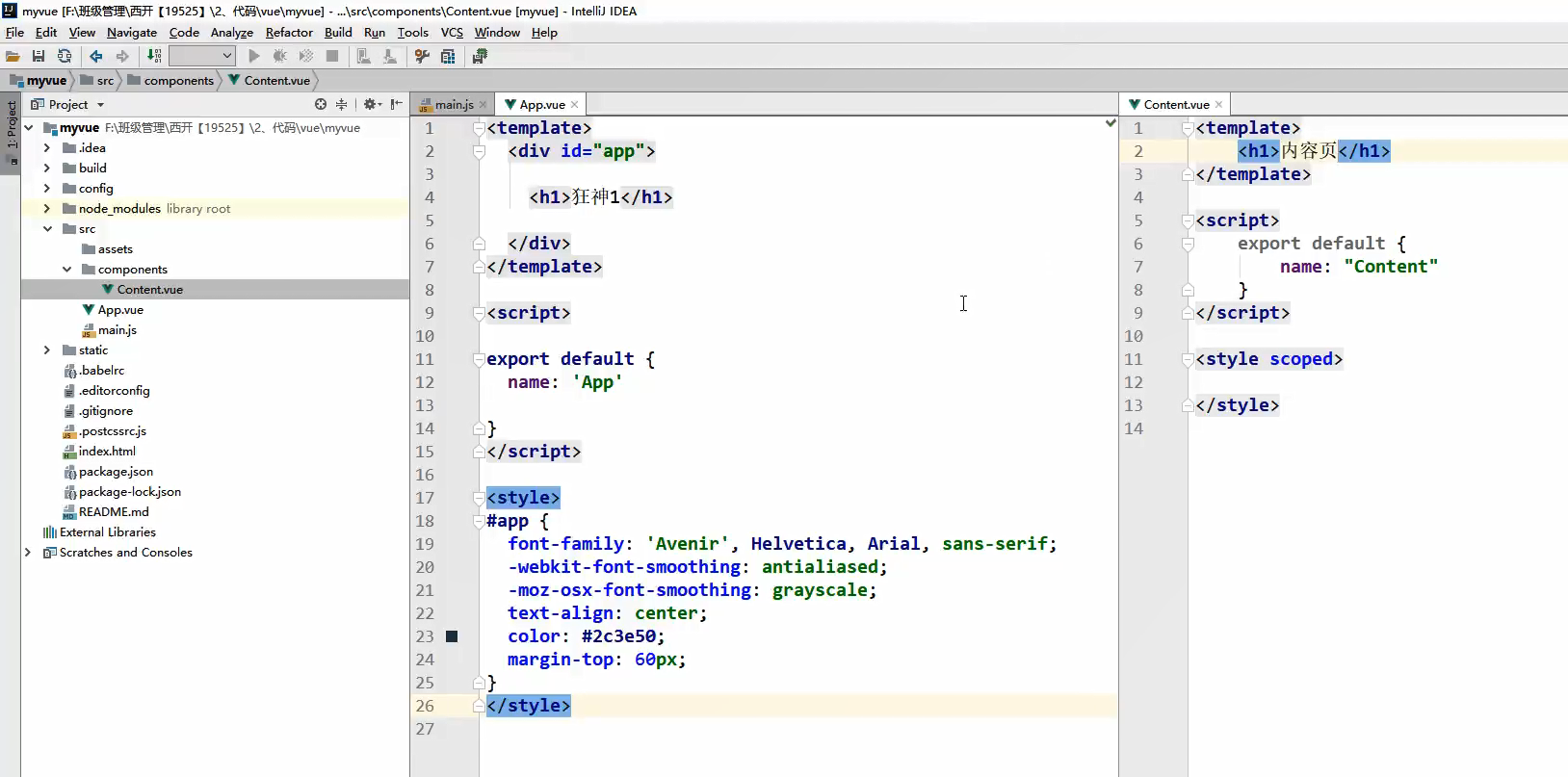Screen dimensions: 1568x777
Task: Open the Refactor menu
Action: (289, 33)
